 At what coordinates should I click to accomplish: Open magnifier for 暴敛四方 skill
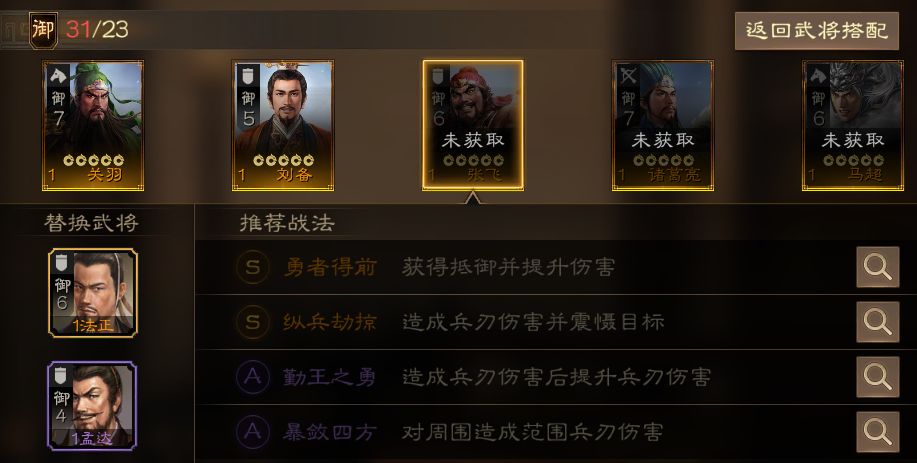[877, 432]
